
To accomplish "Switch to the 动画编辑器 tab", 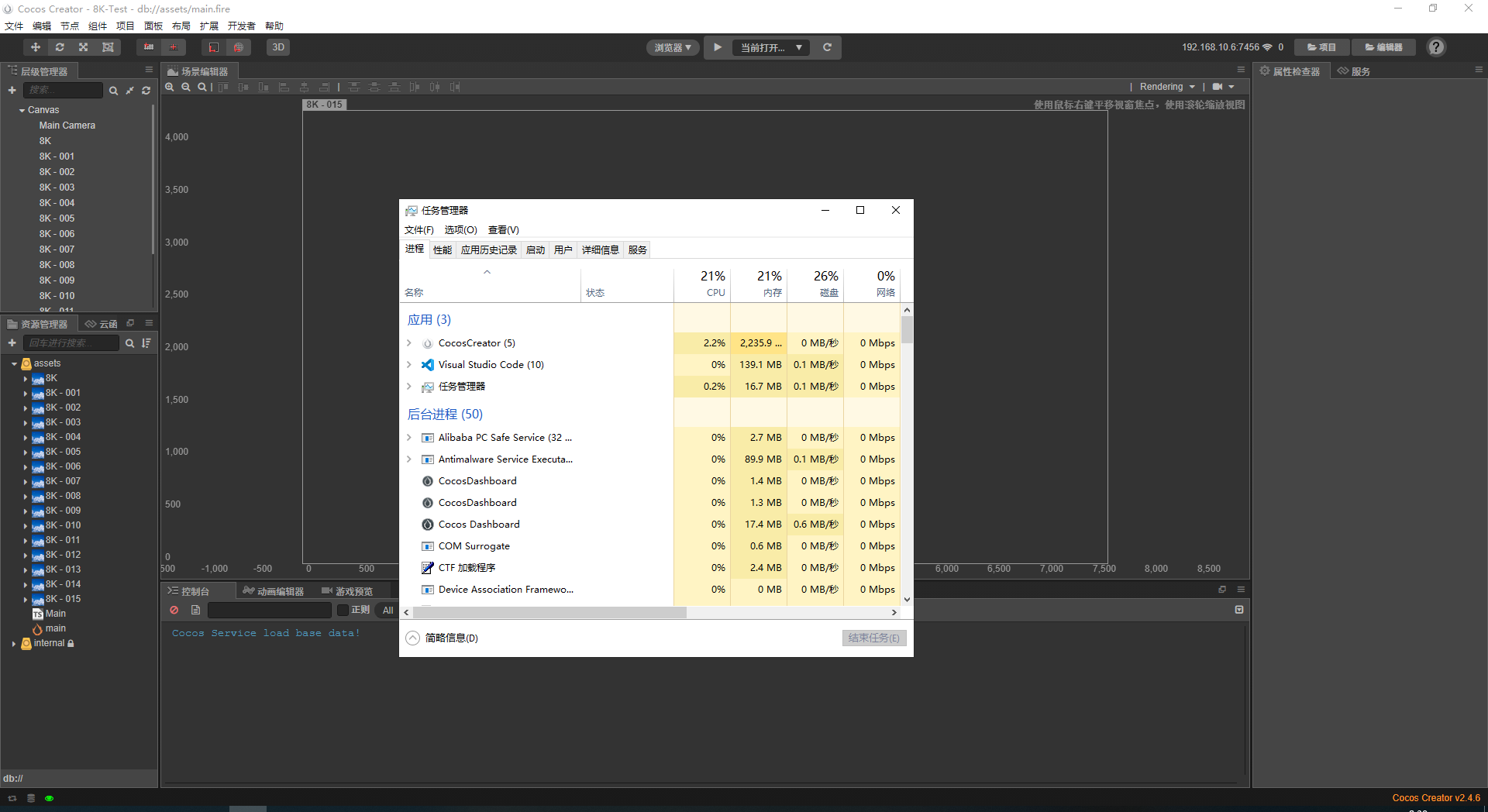I will pos(273,591).
